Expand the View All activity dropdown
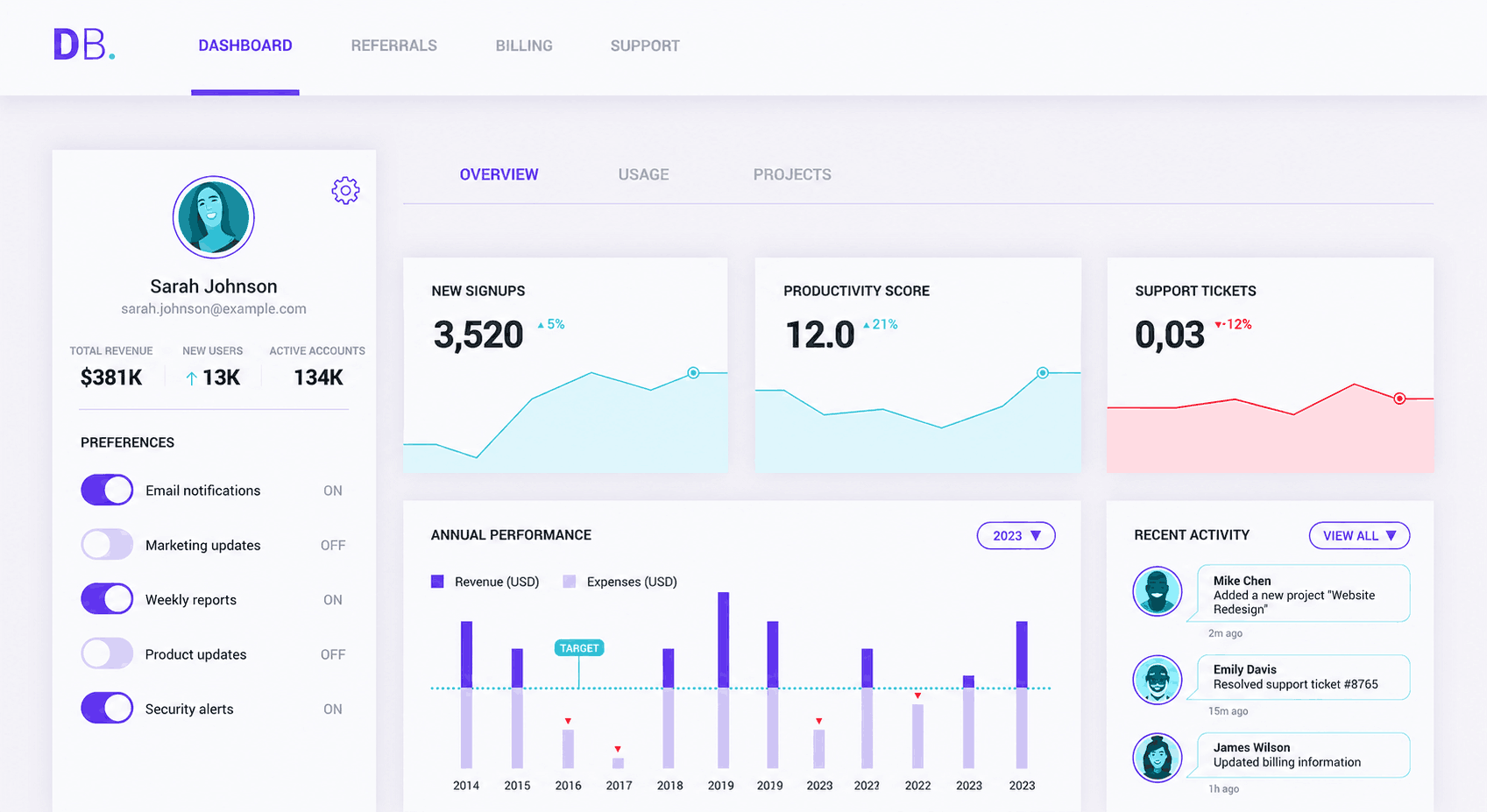This screenshot has width=1487, height=812. point(1359,535)
